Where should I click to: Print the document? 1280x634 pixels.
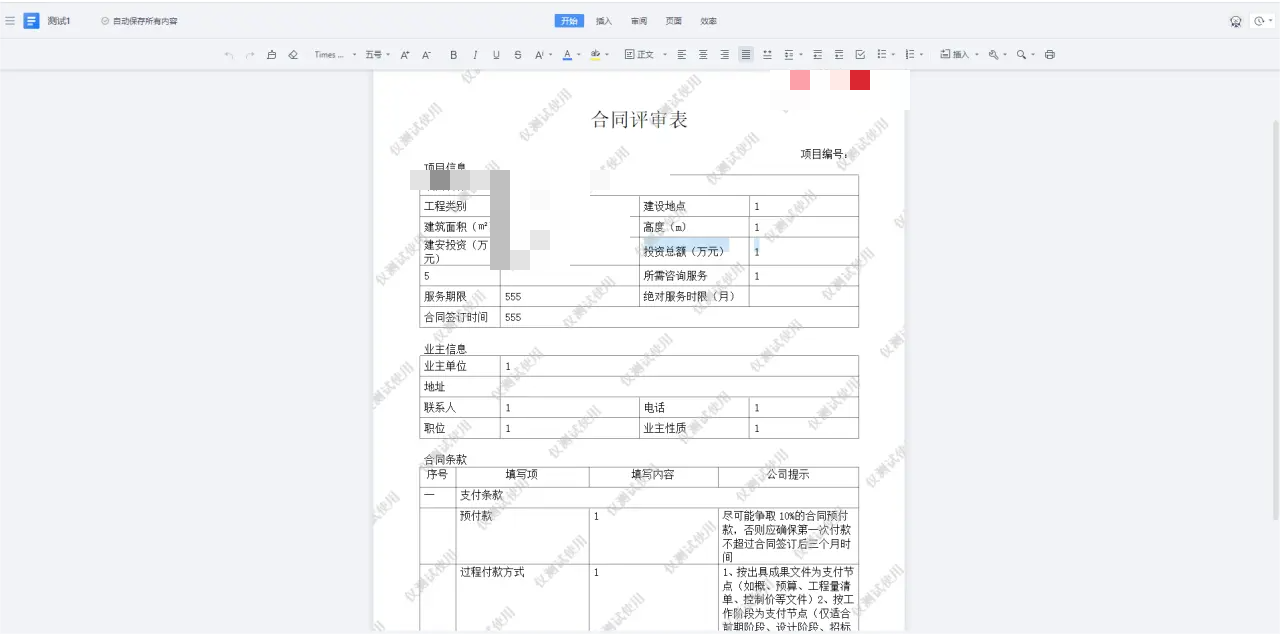pos(1049,55)
